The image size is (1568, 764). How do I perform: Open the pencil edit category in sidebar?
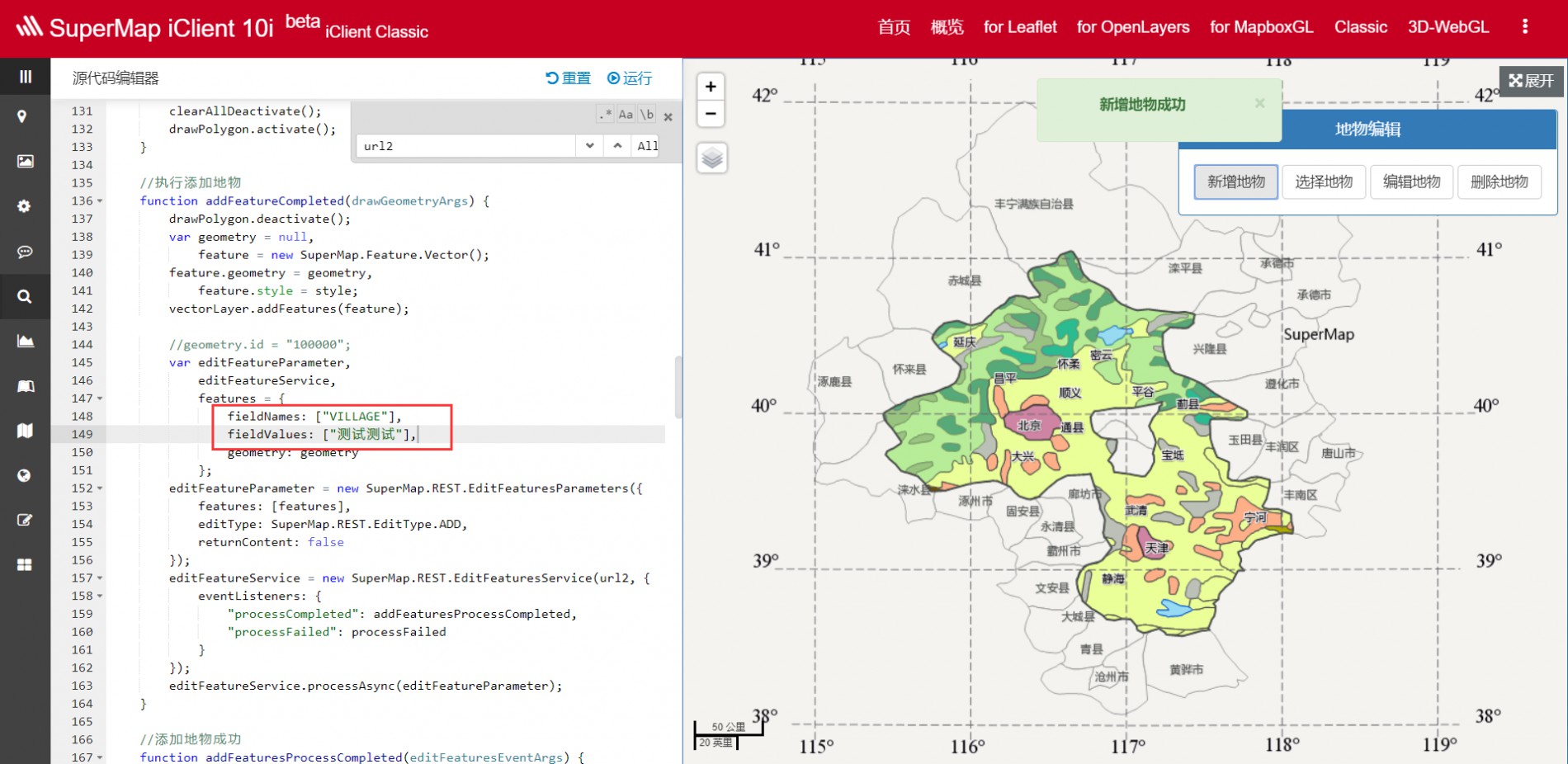tap(25, 520)
